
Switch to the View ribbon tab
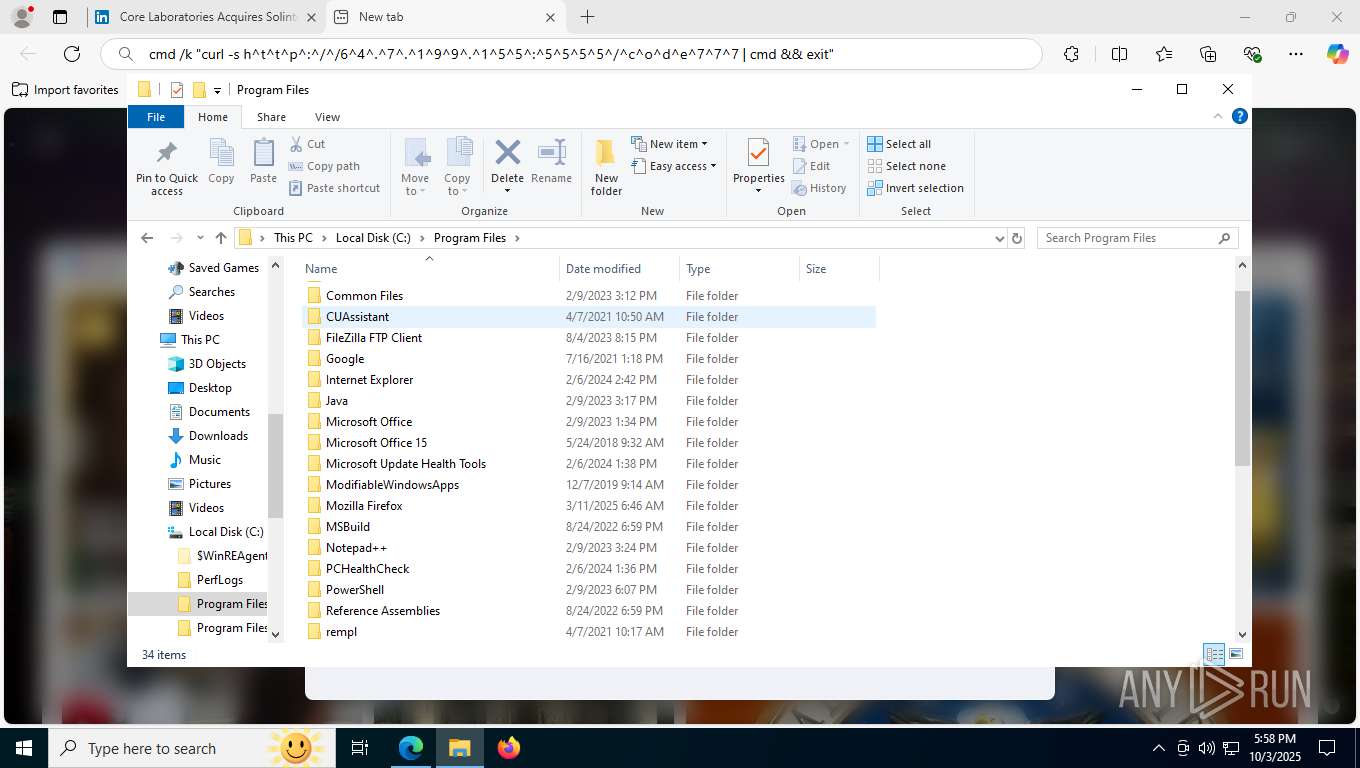327,117
